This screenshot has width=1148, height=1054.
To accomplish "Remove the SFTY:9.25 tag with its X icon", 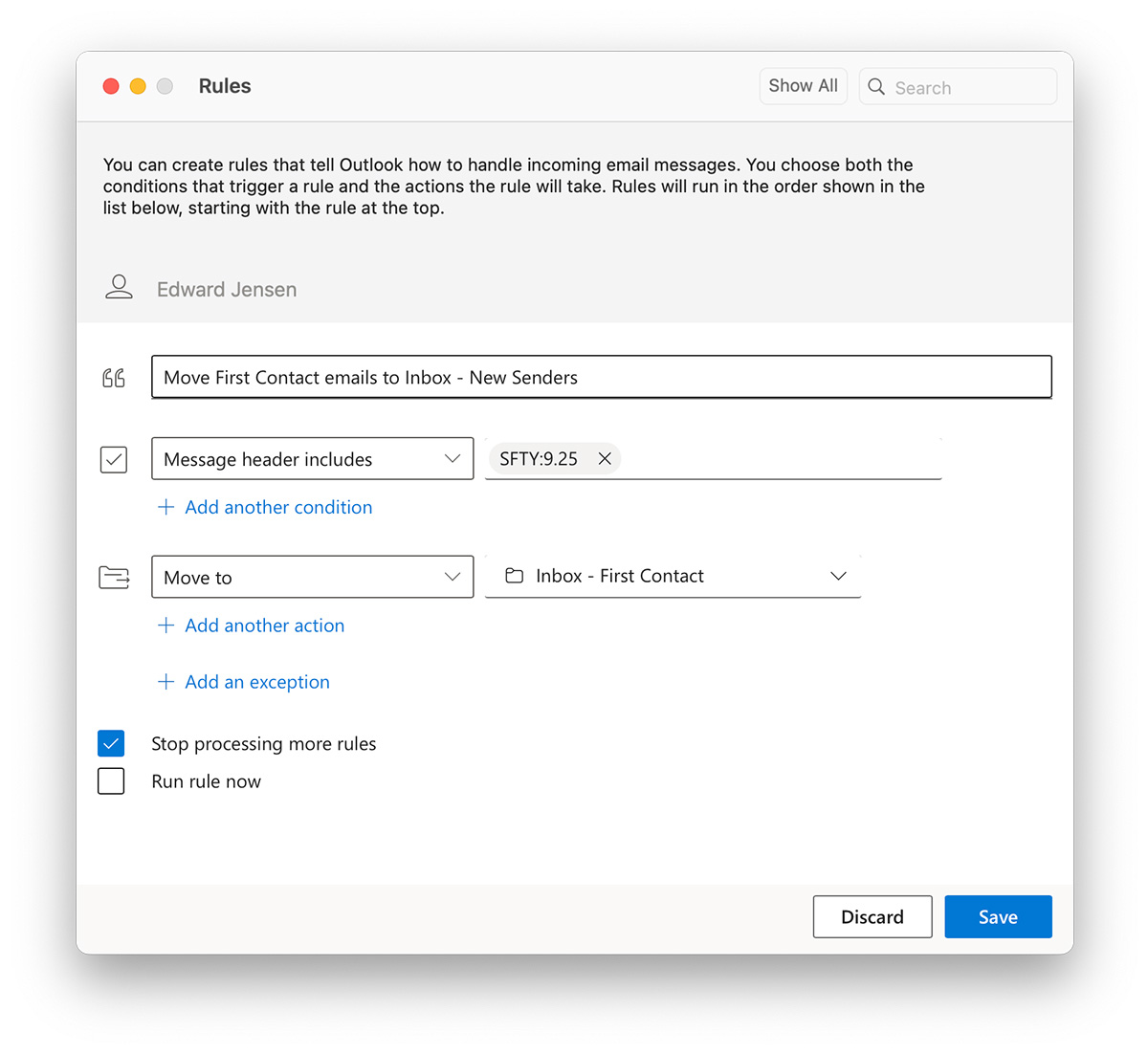I will click(605, 458).
